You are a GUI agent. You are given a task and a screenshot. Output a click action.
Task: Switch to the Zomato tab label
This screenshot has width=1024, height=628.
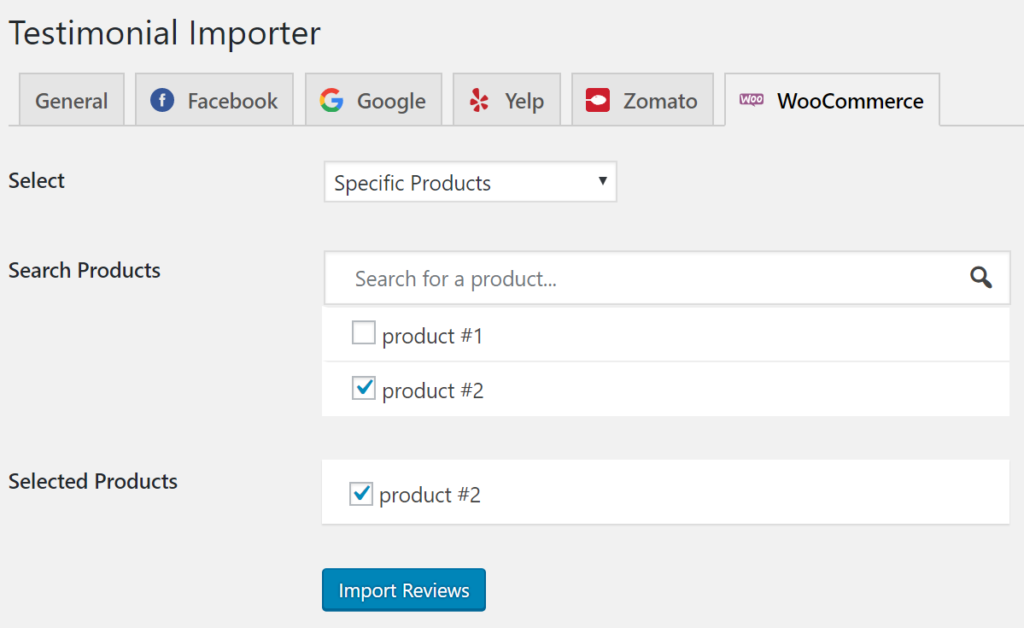(660, 101)
